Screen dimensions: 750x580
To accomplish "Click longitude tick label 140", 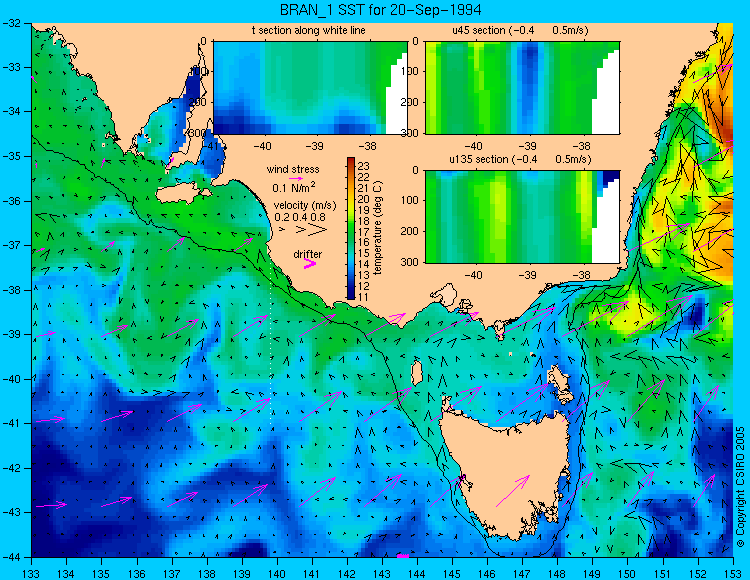I will [276, 573].
